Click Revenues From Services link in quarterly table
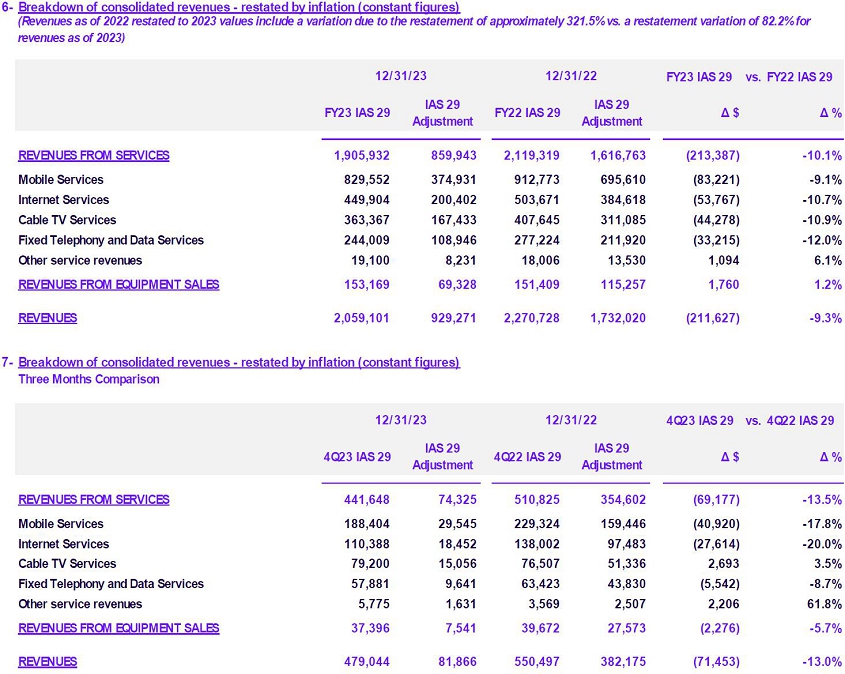This screenshot has width=845, height=674. [94, 499]
